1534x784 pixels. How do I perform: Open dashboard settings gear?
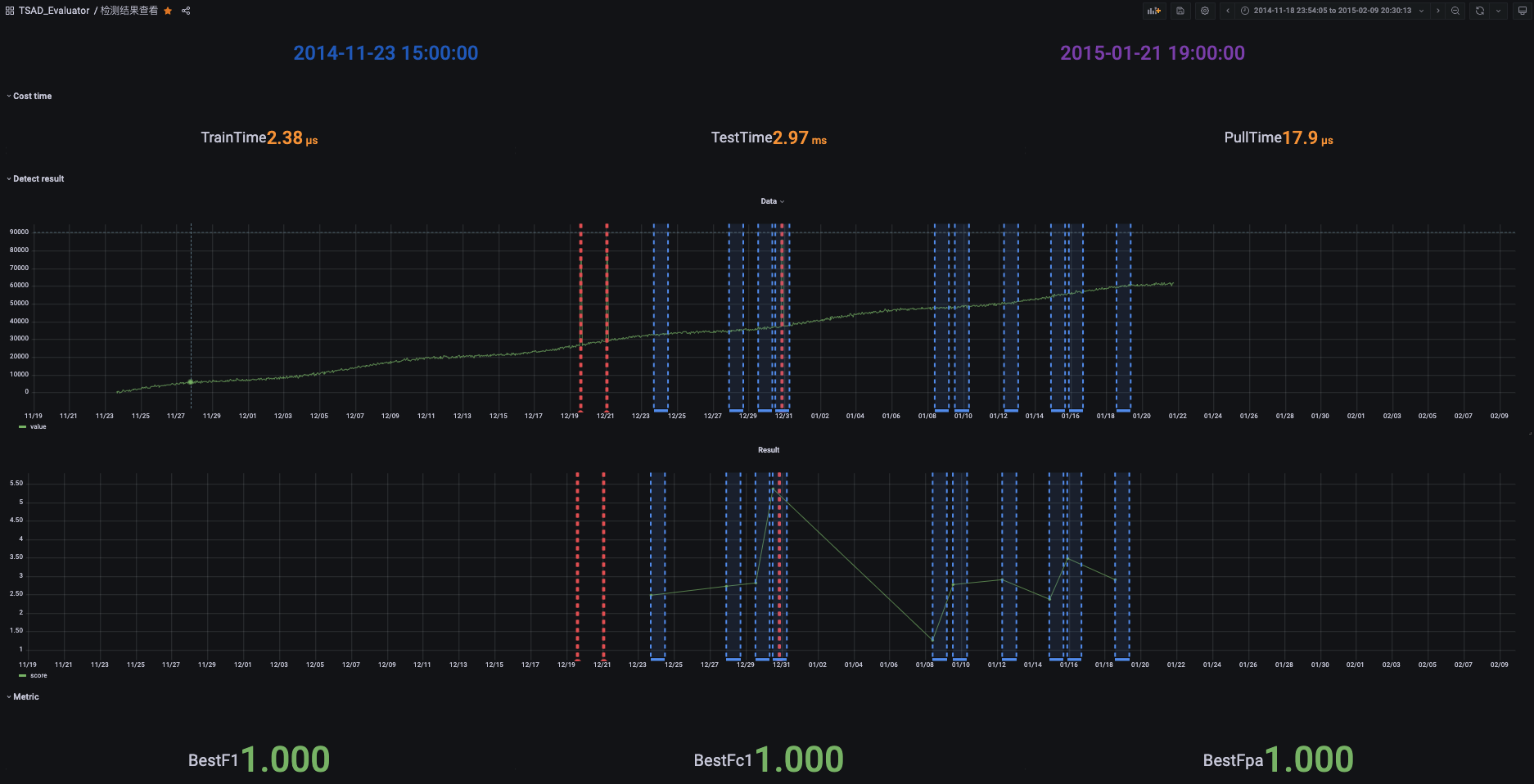coord(1205,11)
